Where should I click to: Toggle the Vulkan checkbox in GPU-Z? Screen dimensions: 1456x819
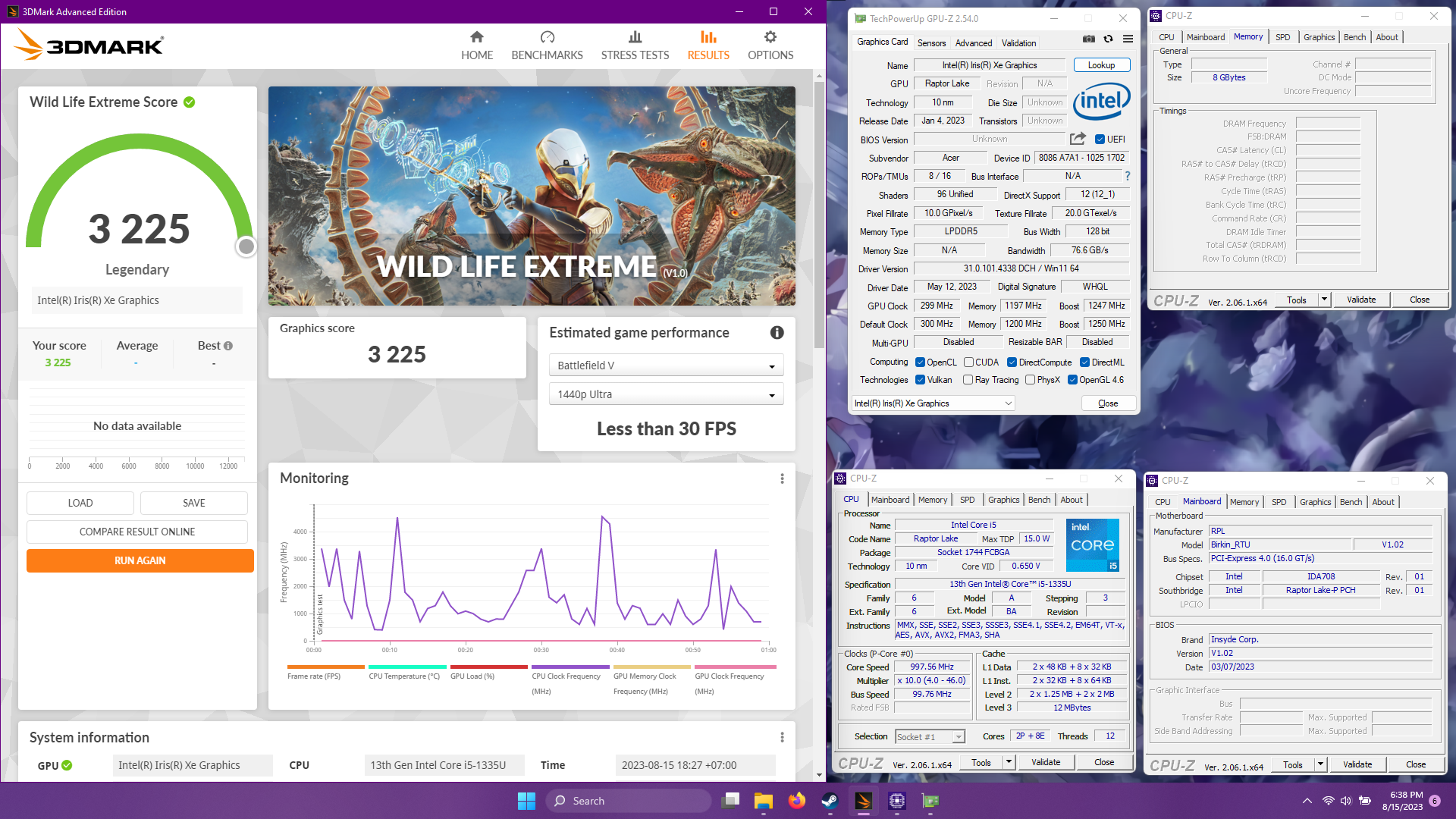pyautogui.click(x=920, y=380)
